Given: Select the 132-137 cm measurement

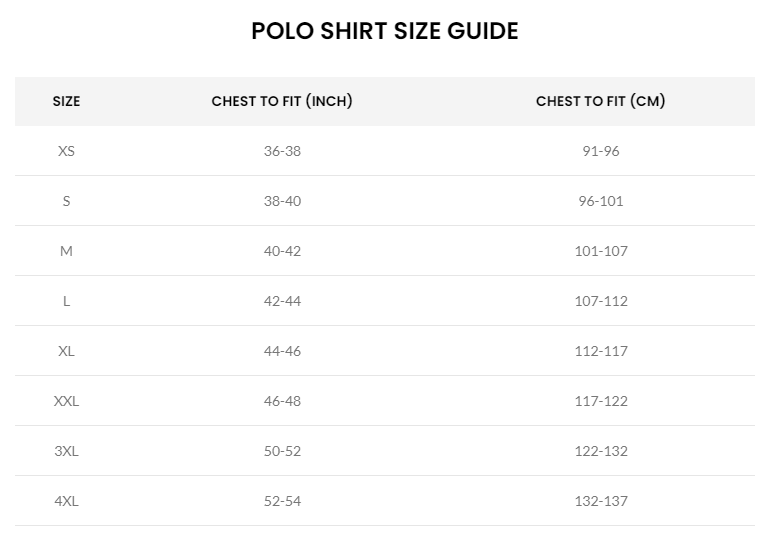Looking at the screenshot, I should click(600, 501).
